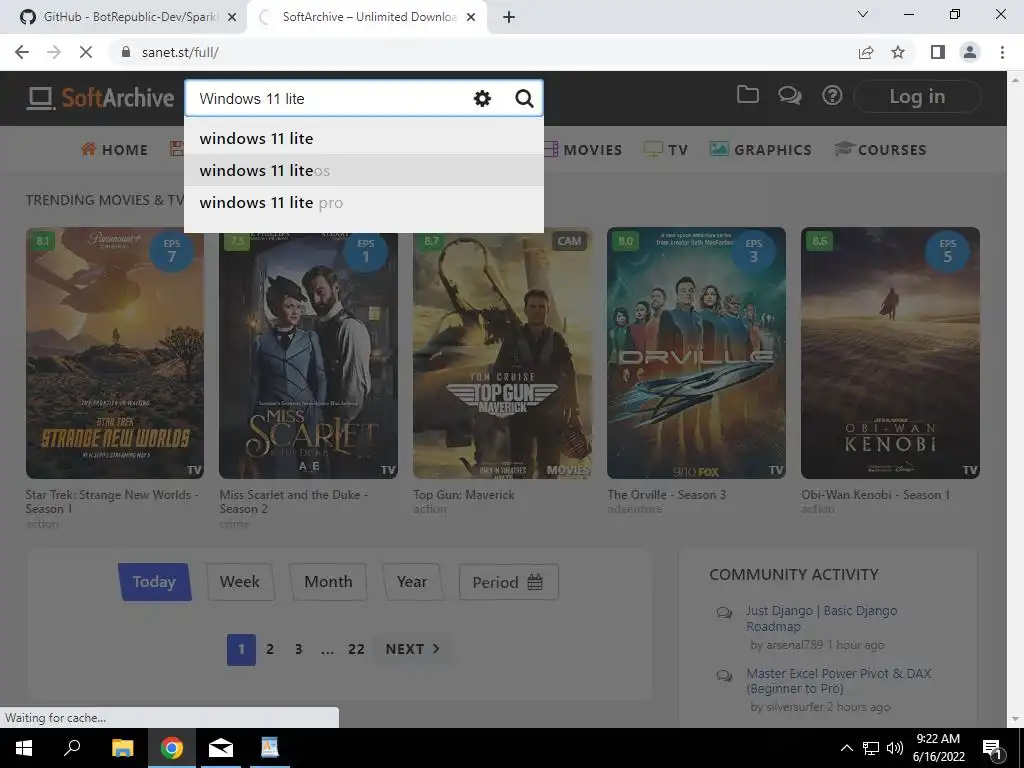The image size is (1024, 768).
Task: Open Mail app from taskbar
Action: coord(221,748)
